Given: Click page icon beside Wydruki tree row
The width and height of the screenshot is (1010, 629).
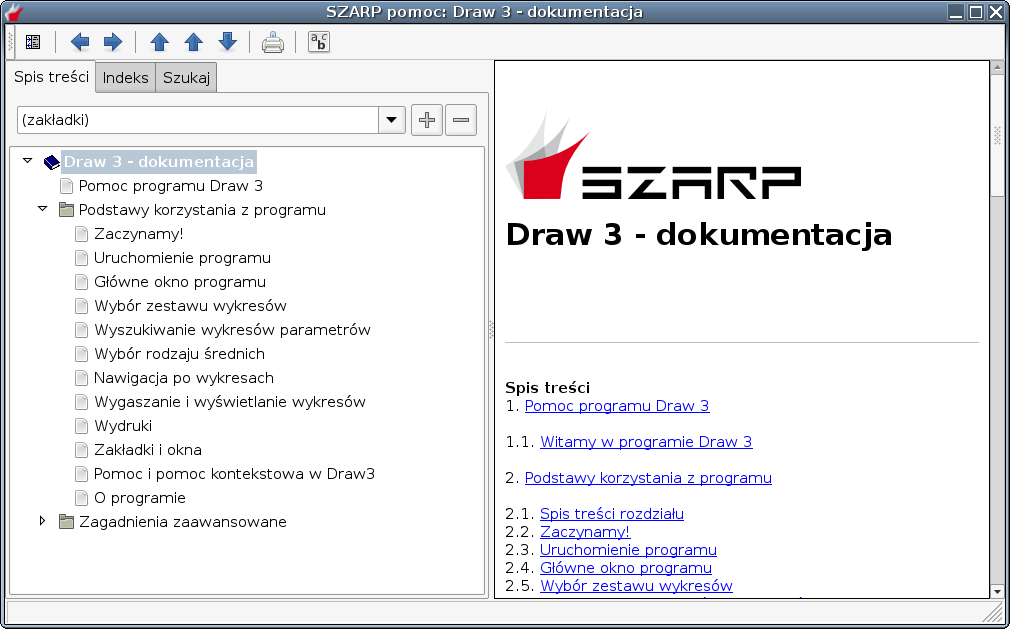Looking at the screenshot, I should point(81,426).
